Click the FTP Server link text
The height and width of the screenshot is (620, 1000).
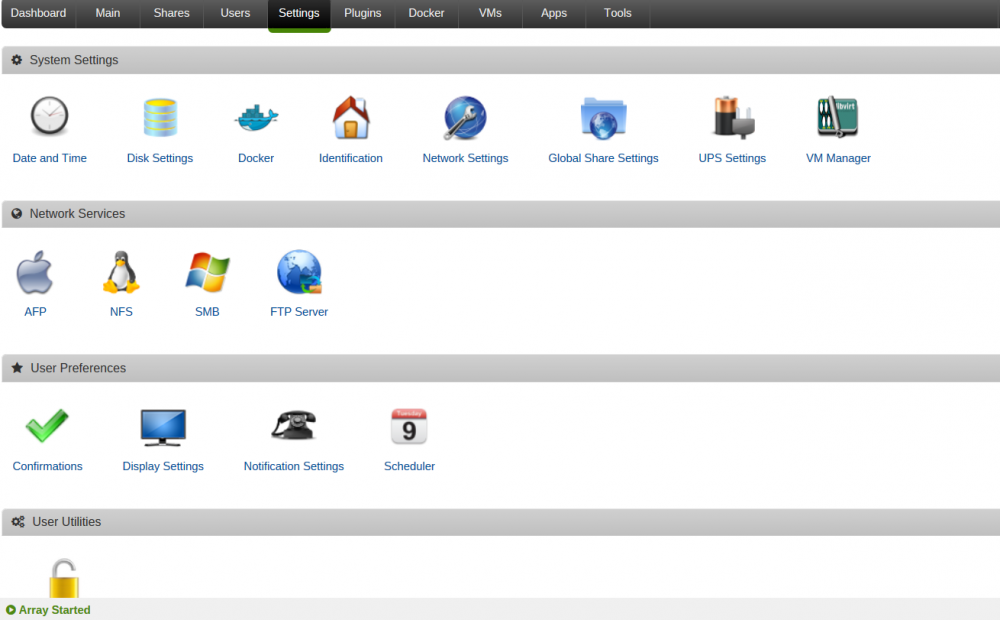pos(299,312)
